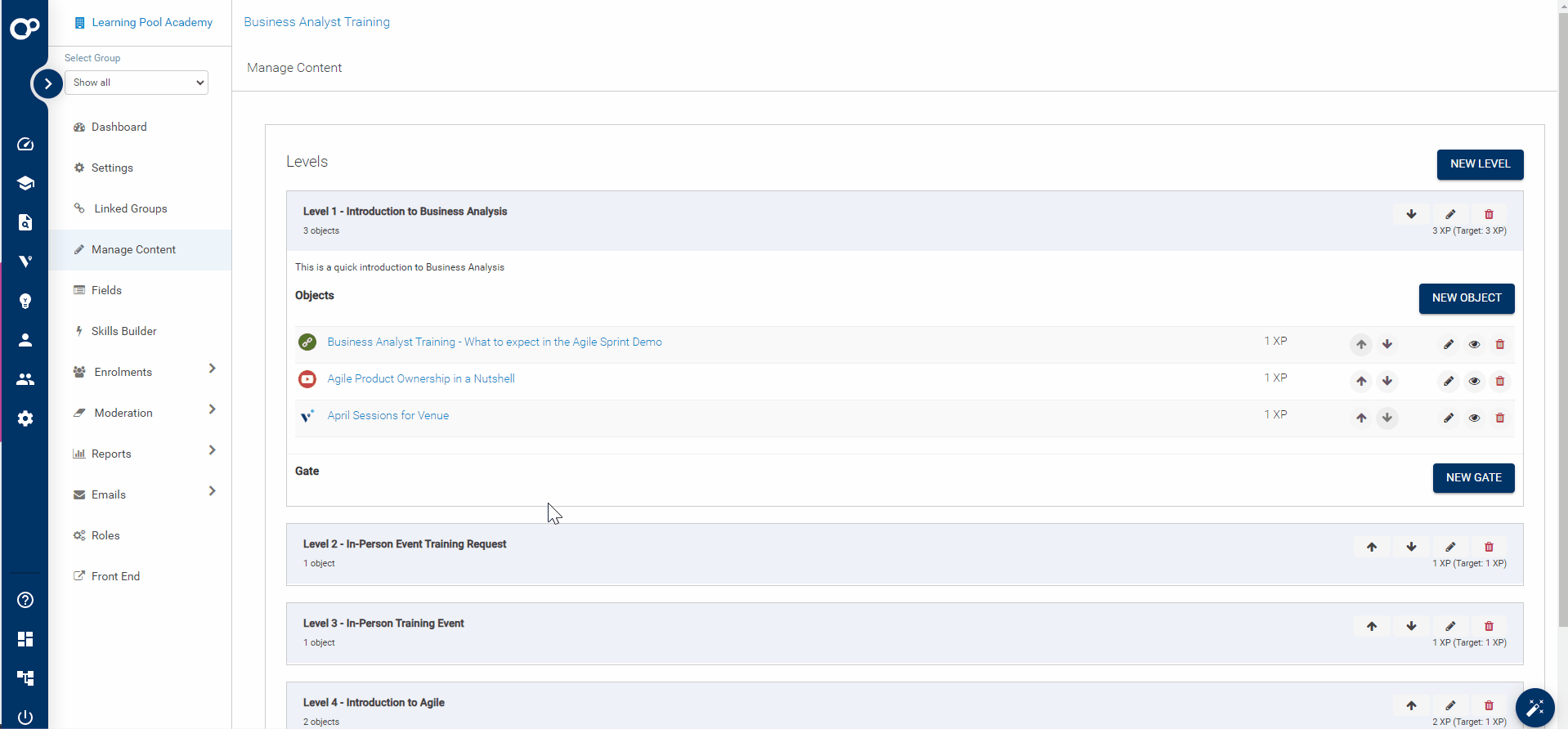The image size is (1568, 729).
Task: Click the edit pencil for Level 2
Action: tap(1449, 547)
